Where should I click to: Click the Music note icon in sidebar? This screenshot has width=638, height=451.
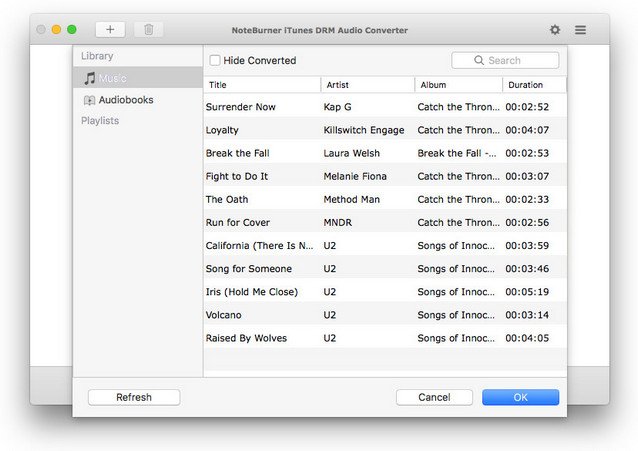[x=90, y=78]
